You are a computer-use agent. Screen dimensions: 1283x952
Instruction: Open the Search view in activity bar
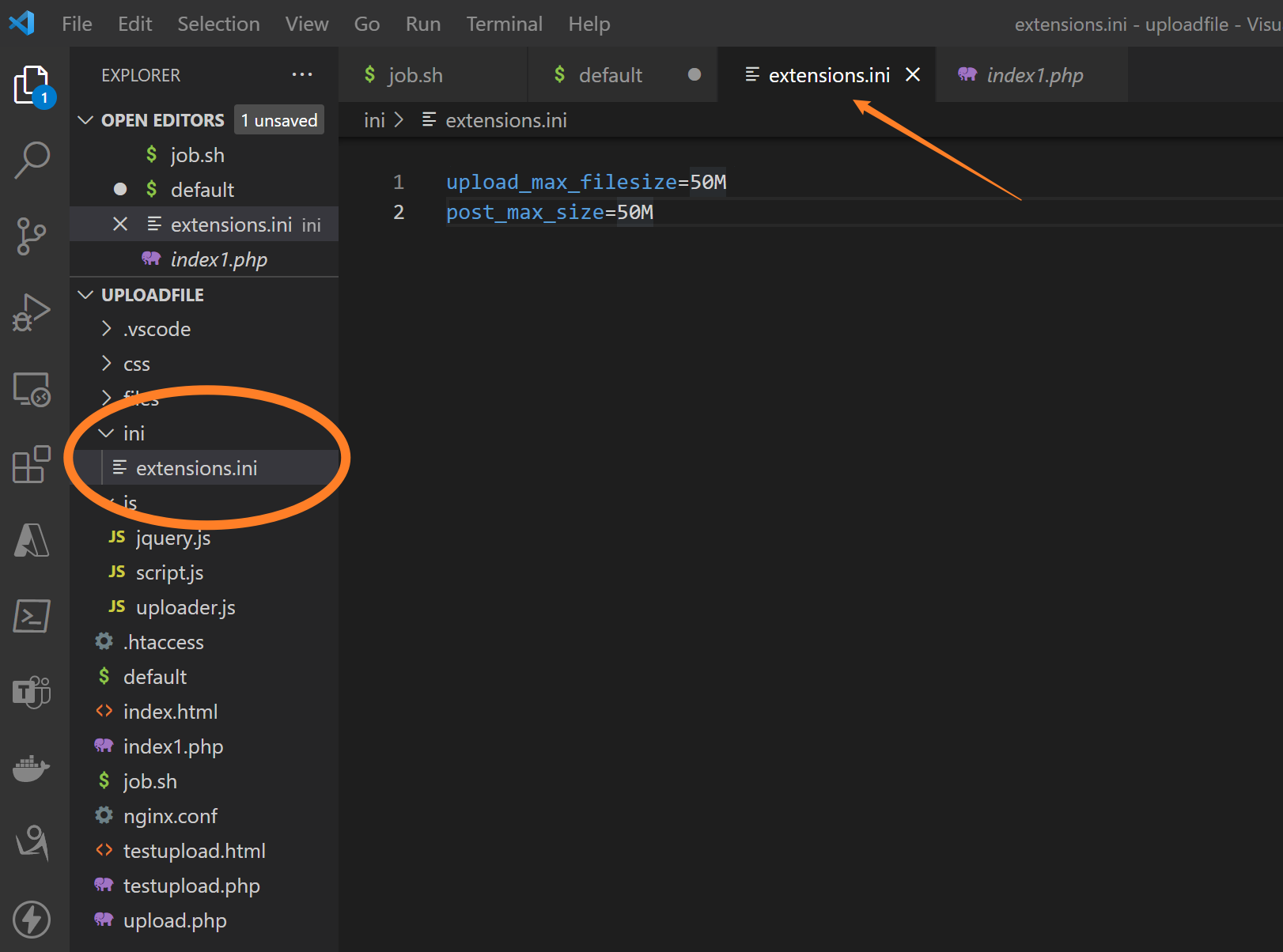tap(32, 160)
